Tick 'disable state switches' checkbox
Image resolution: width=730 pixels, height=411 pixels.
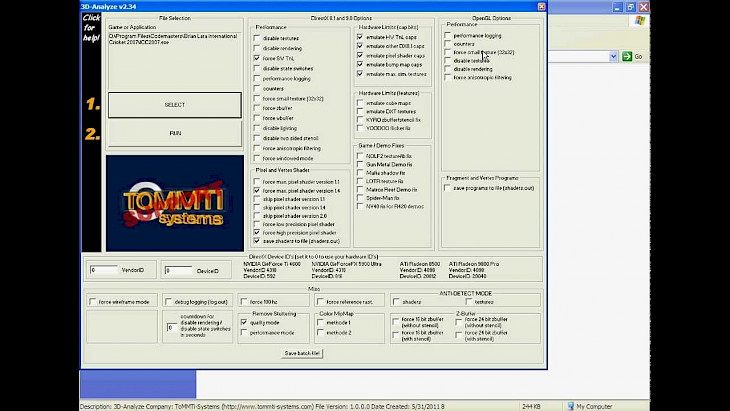(x=257, y=68)
